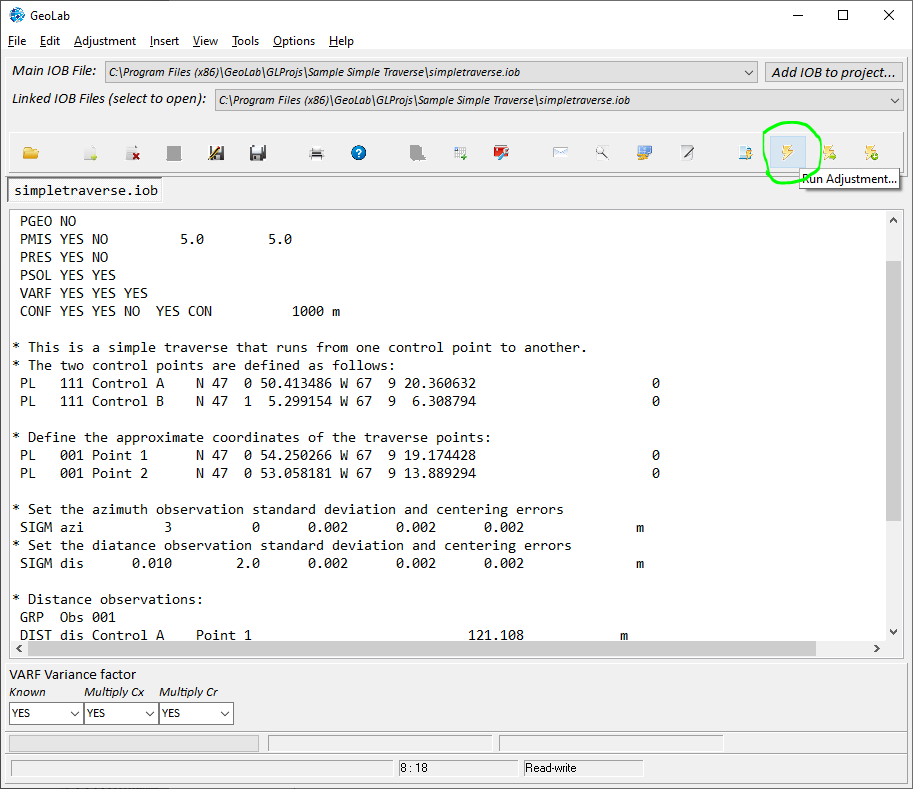Click the PSOL YES YES line
The width and height of the screenshot is (913, 789).
68,275
